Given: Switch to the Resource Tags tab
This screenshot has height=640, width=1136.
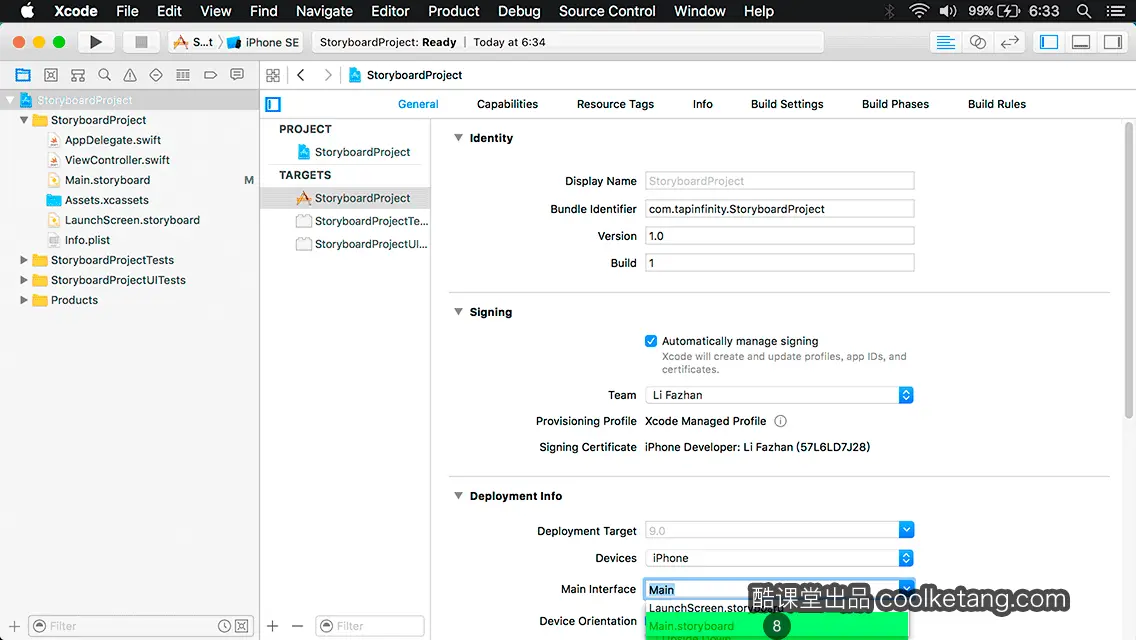Looking at the screenshot, I should tap(615, 104).
